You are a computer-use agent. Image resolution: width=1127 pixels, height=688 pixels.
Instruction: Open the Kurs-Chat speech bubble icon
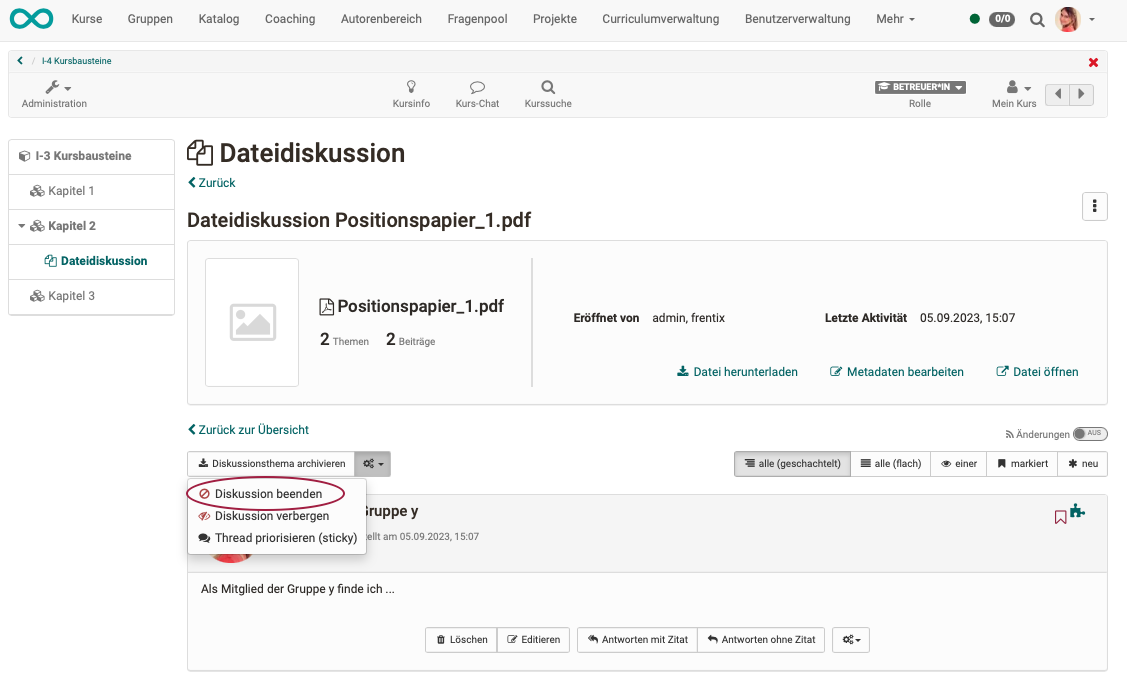(477, 89)
